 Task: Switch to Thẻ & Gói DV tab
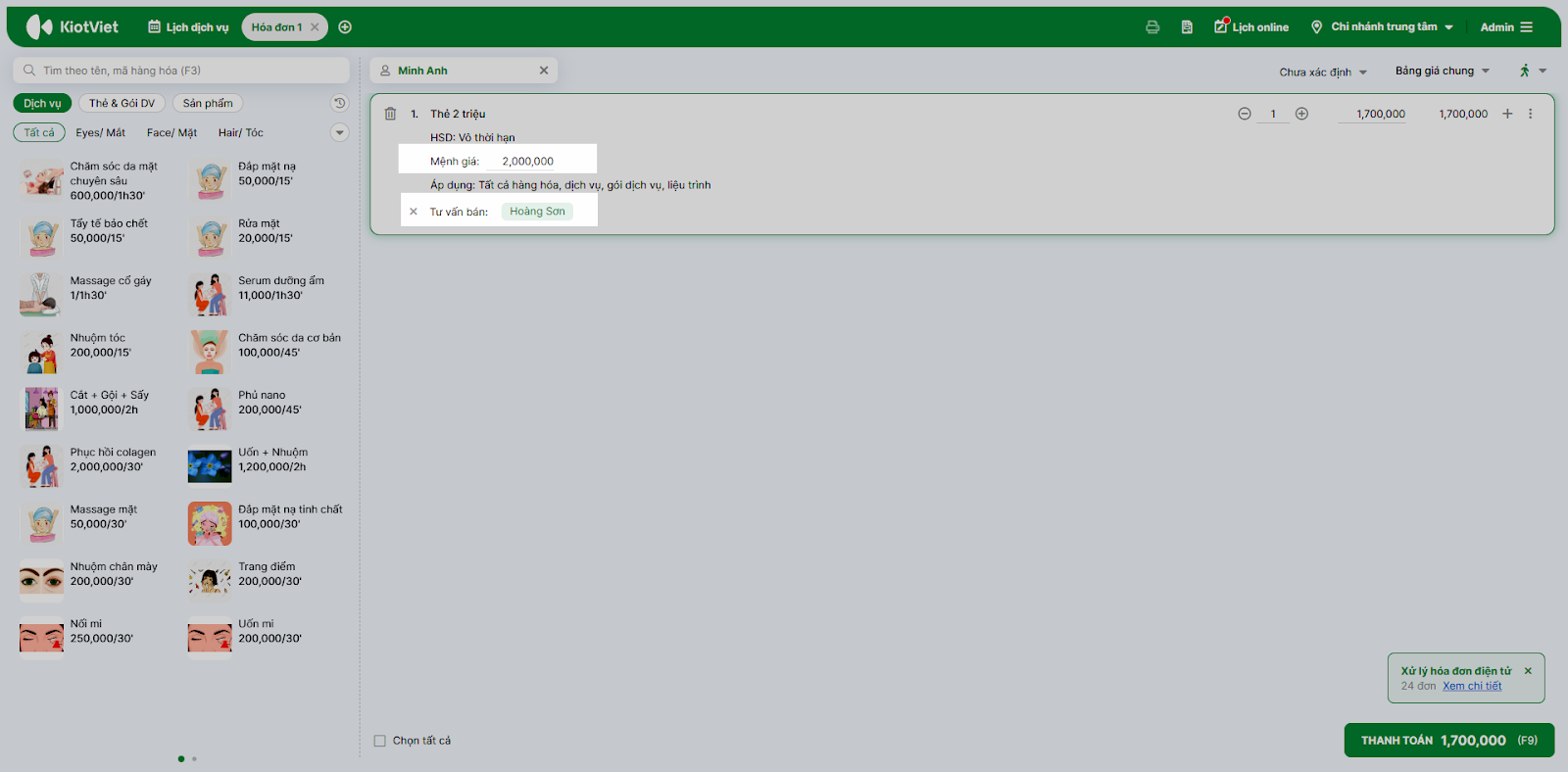[122, 103]
